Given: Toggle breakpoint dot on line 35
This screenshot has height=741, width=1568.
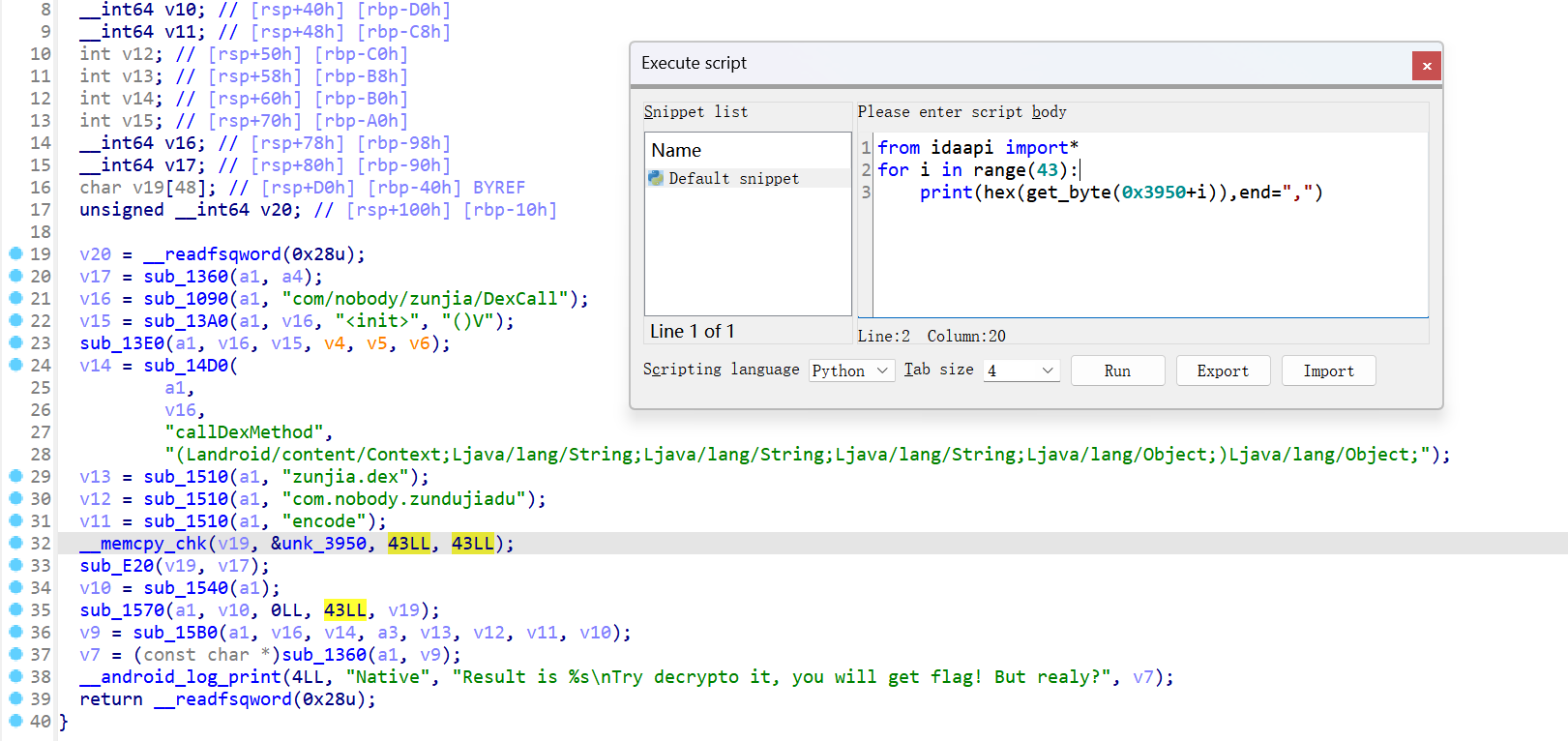Looking at the screenshot, I should point(15,609).
